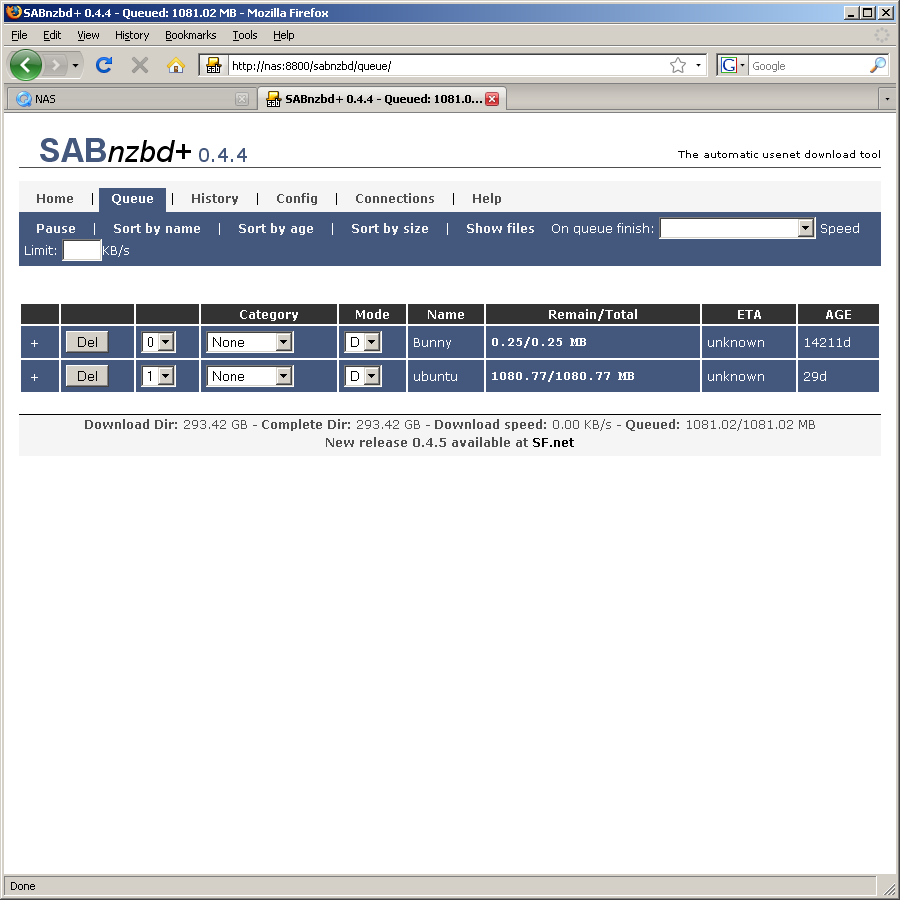The width and height of the screenshot is (900, 900).
Task: Click the Firefox icon in the title bar
Action: 14,12
